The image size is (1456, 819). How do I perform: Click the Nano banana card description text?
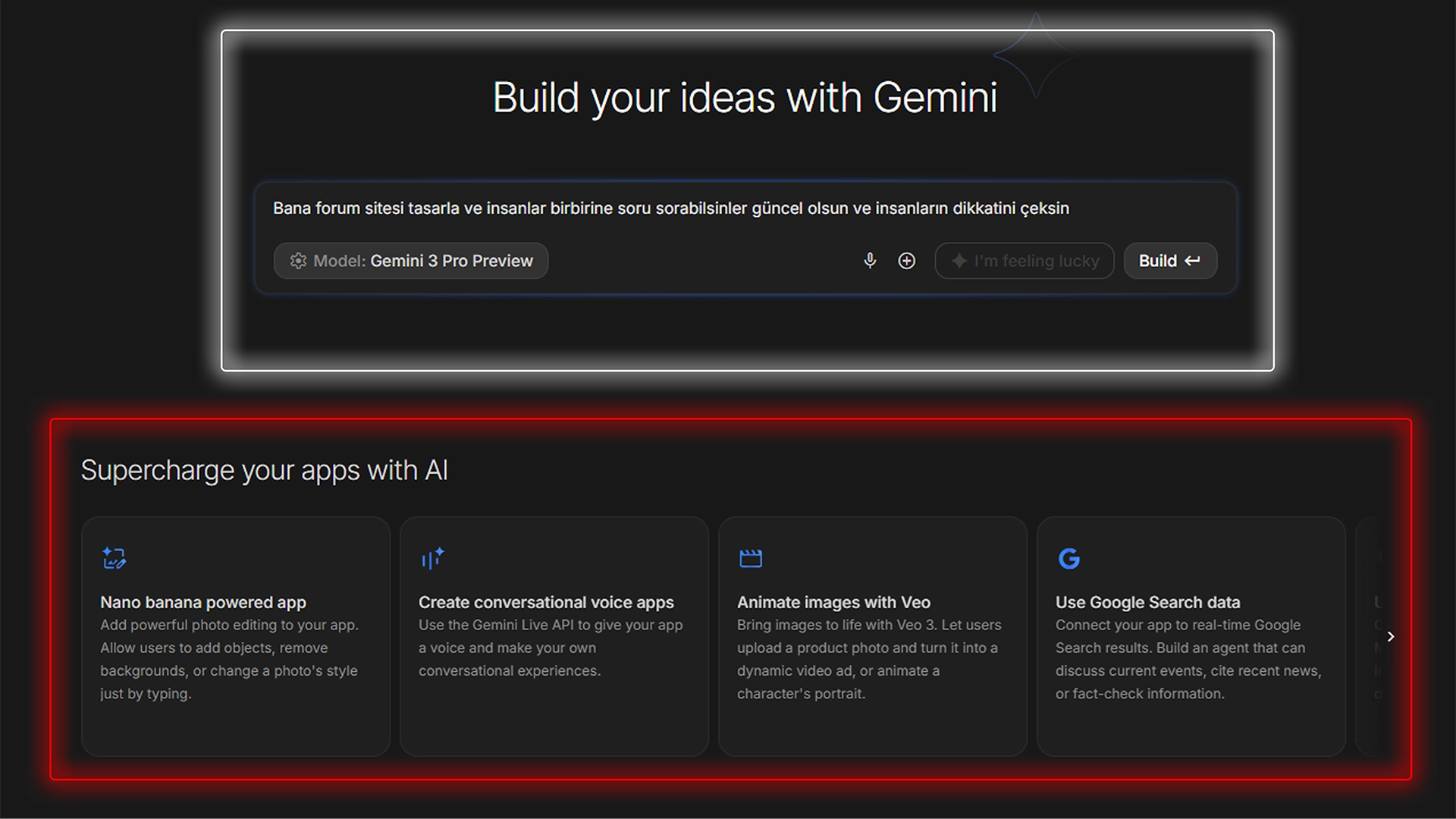pos(229,659)
